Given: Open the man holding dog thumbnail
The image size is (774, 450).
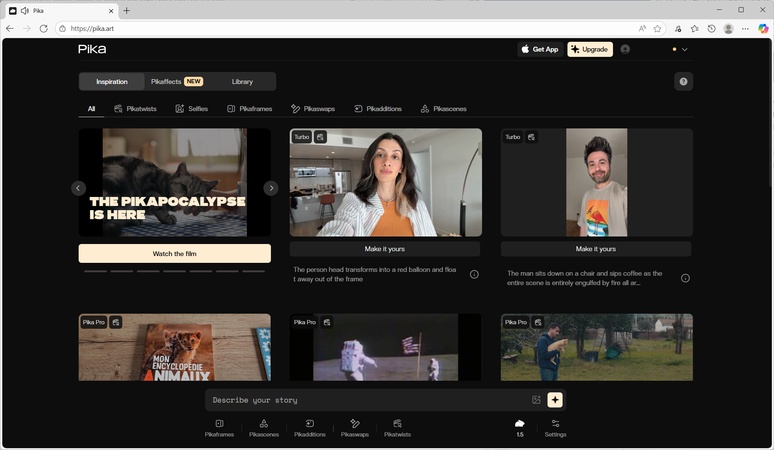Looking at the screenshot, I should click(x=597, y=347).
